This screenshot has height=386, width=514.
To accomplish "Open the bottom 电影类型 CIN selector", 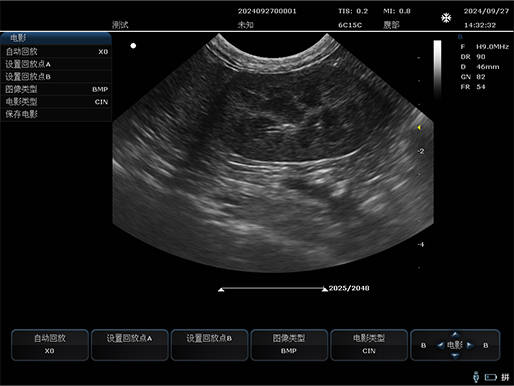I will tap(369, 345).
